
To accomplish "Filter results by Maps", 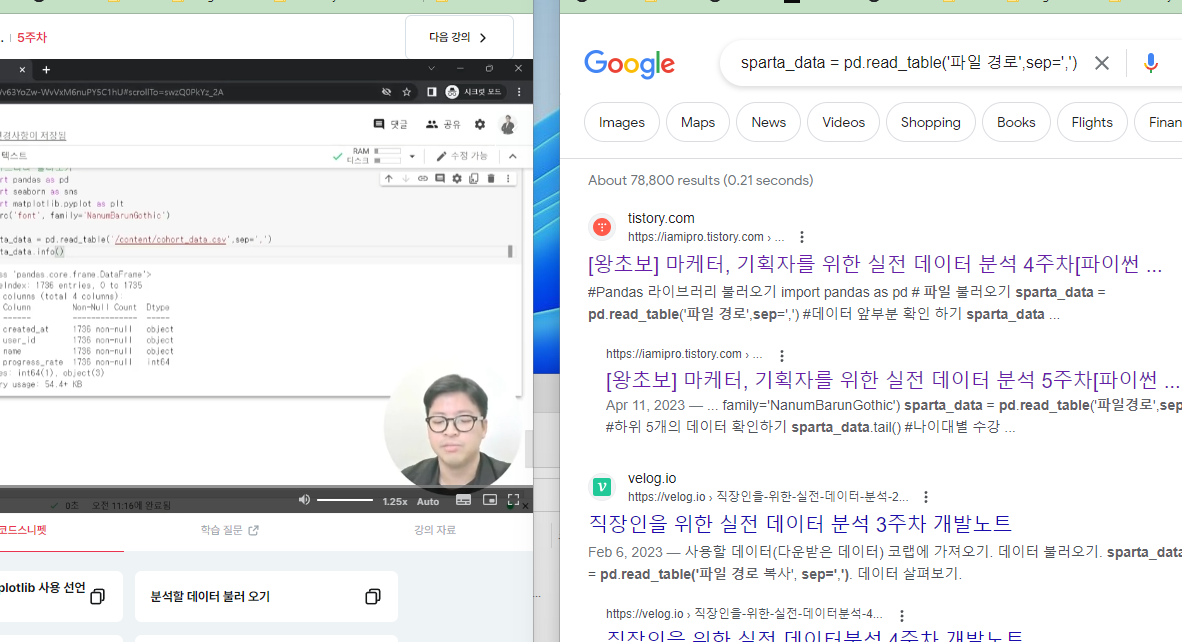I will pyautogui.click(x=698, y=122).
